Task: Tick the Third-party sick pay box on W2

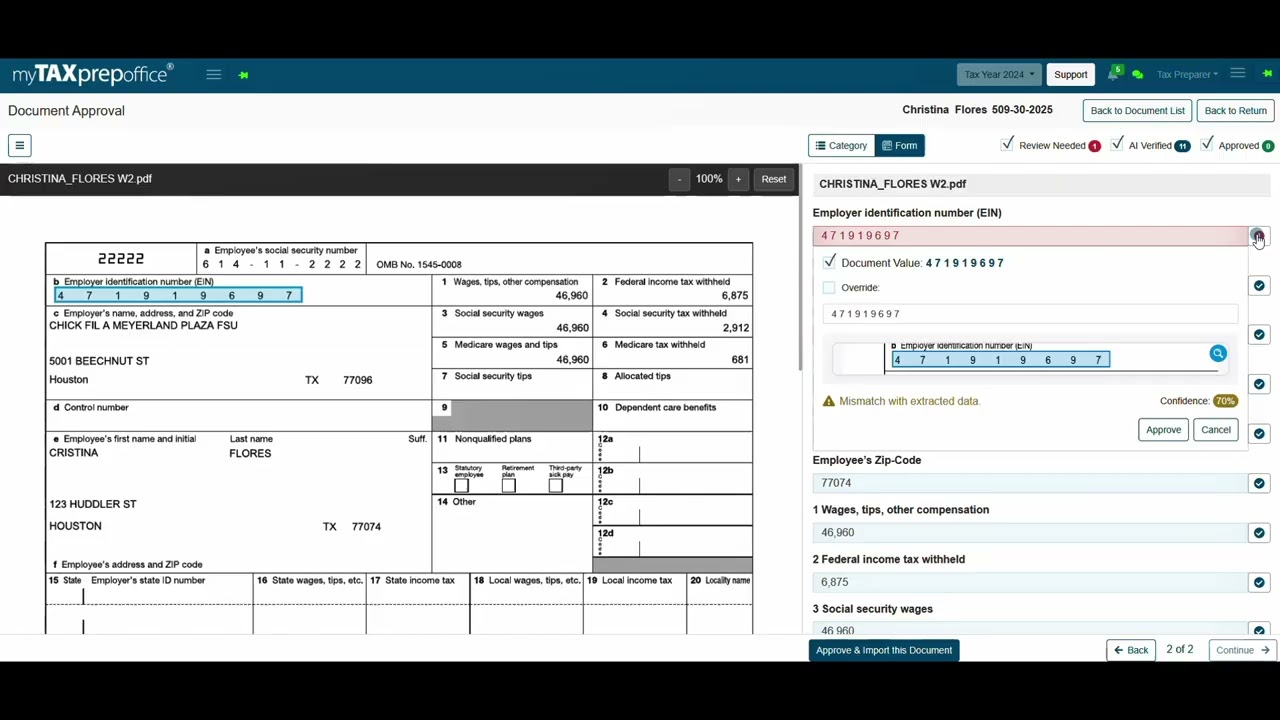Action: [x=556, y=486]
